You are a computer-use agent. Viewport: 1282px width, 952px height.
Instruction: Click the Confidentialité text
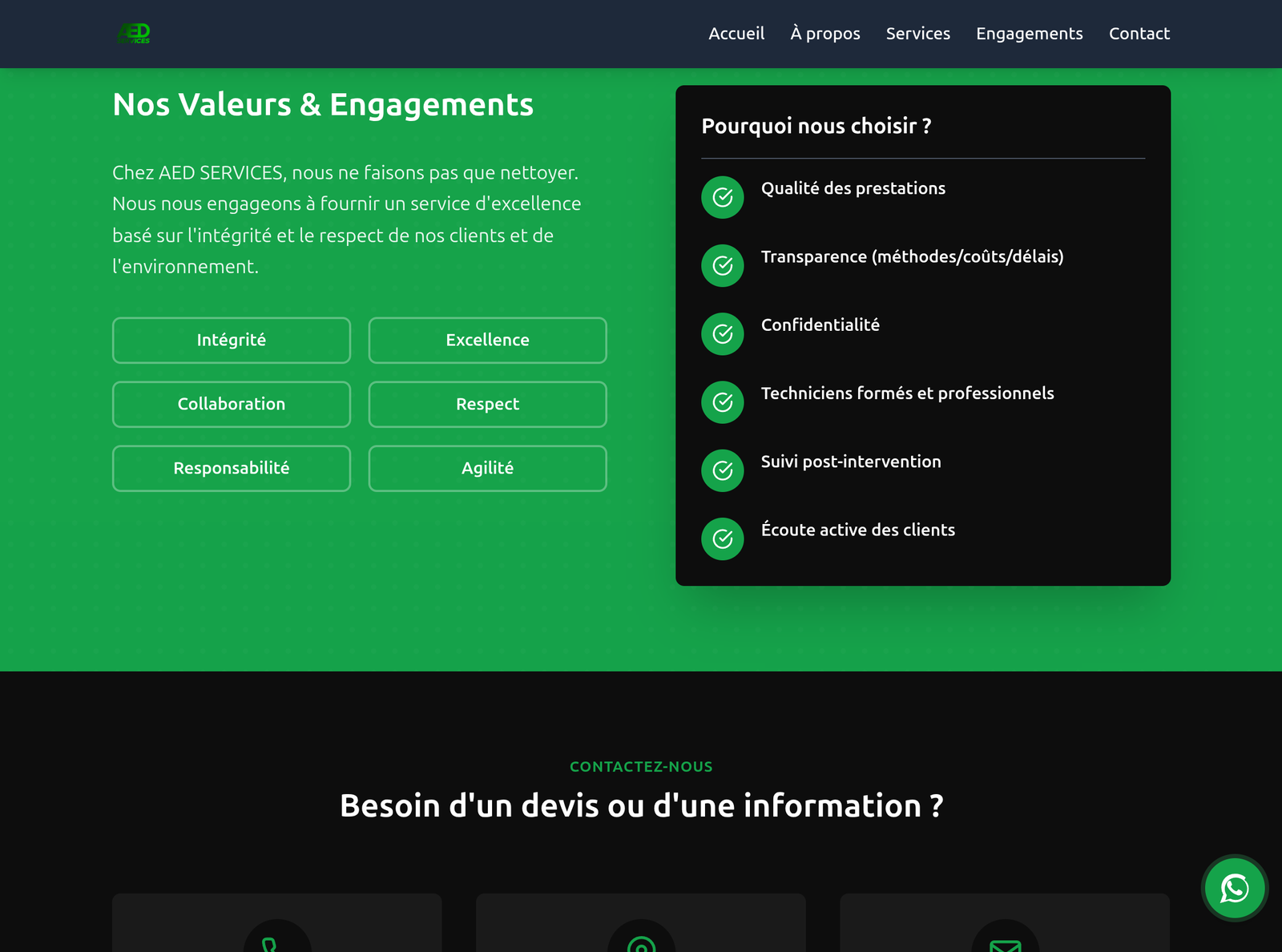click(x=820, y=325)
